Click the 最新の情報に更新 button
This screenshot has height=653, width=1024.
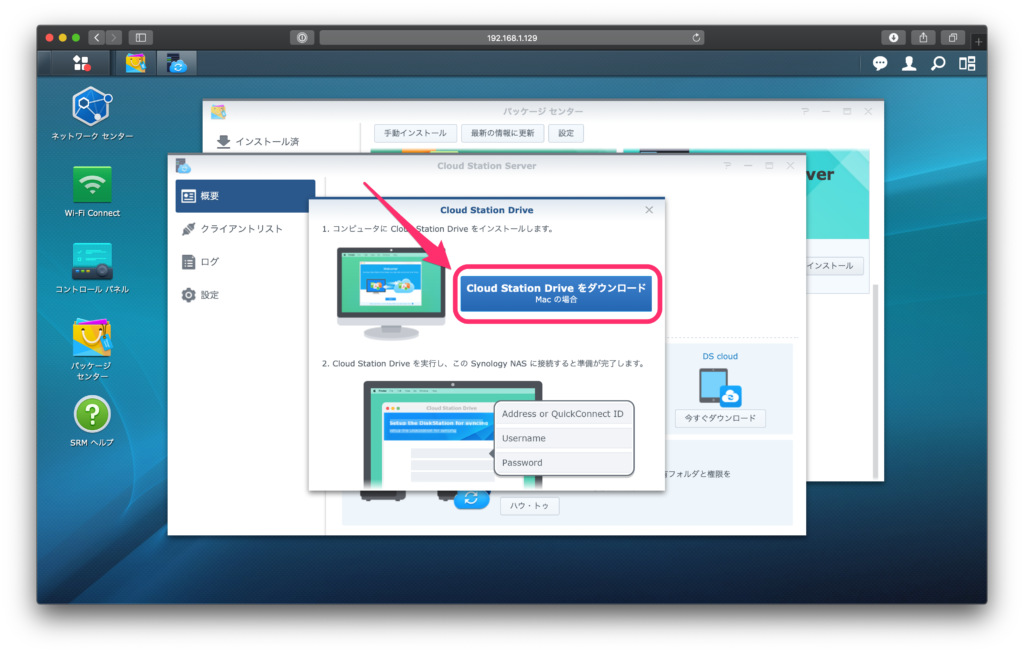(503, 133)
